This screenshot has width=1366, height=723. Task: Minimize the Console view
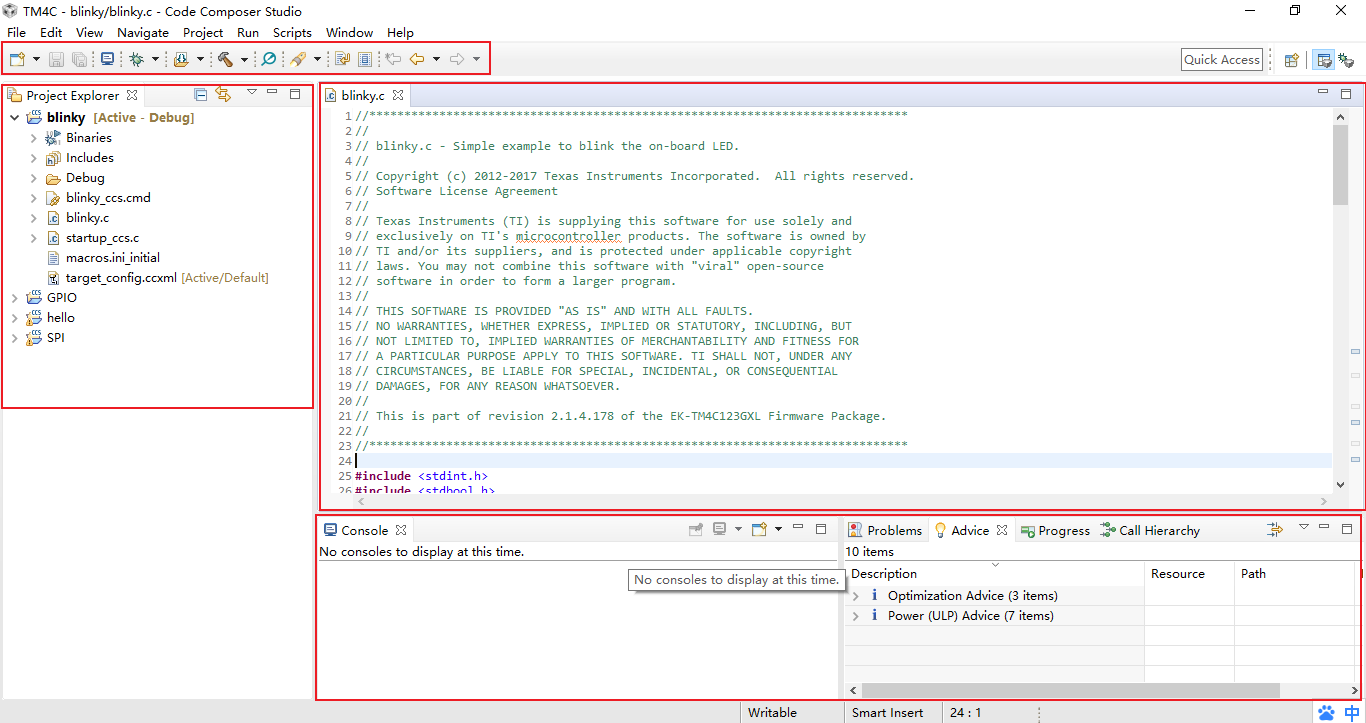point(798,527)
